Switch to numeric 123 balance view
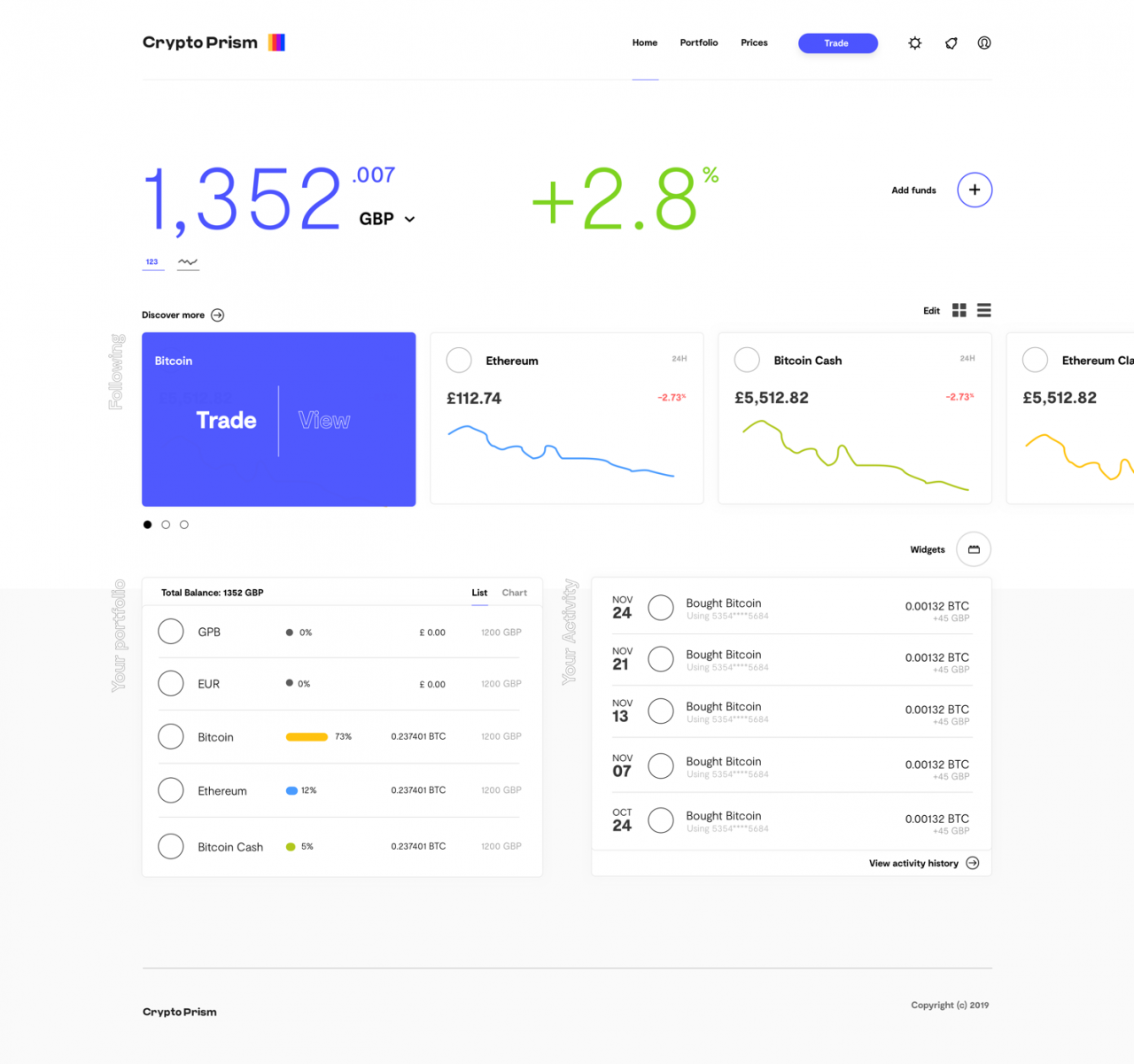This screenshot has width=1134, height=1064. point(152,262)
